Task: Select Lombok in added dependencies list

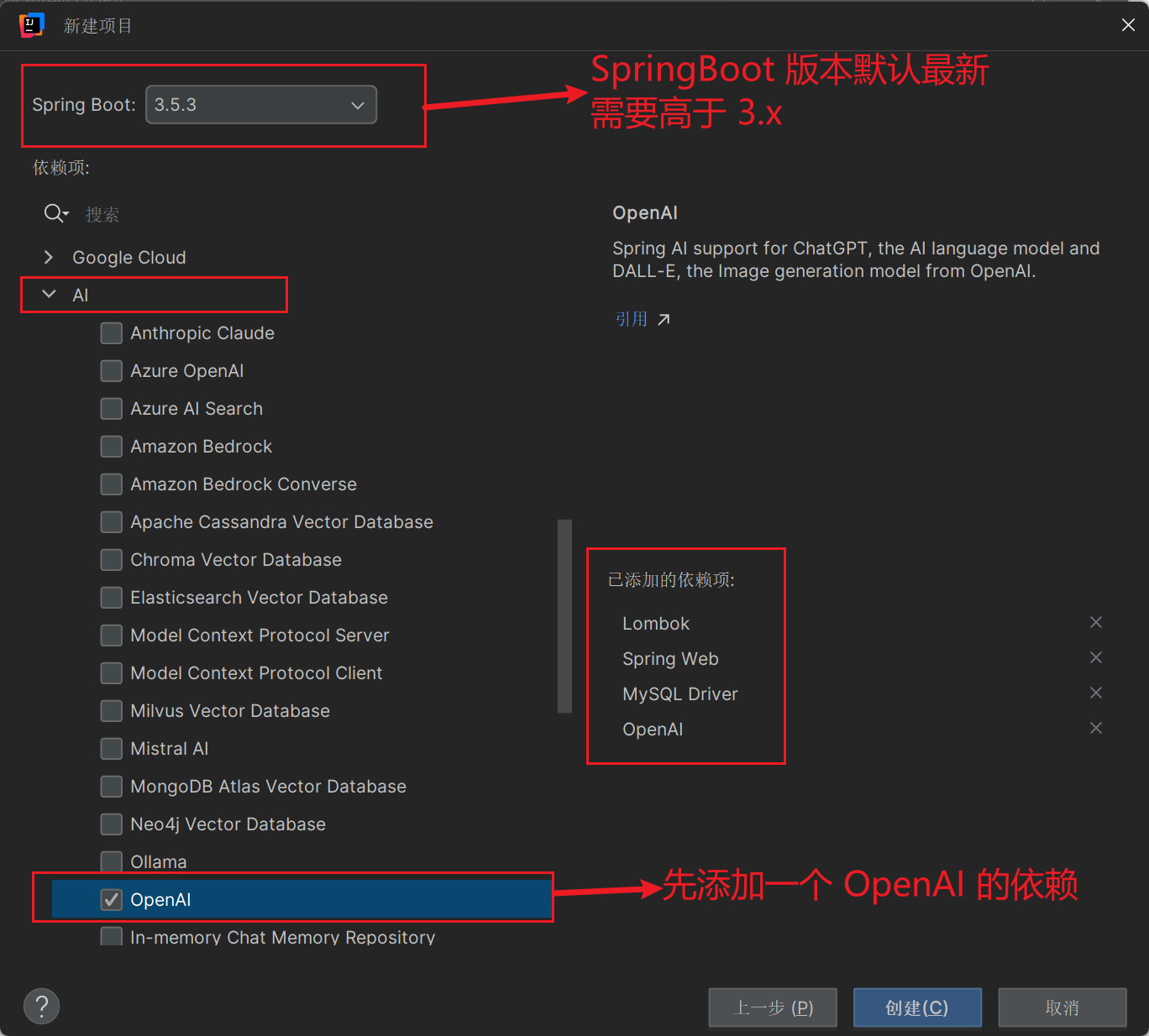Action: pyautogui.click(x=656, y=624)
